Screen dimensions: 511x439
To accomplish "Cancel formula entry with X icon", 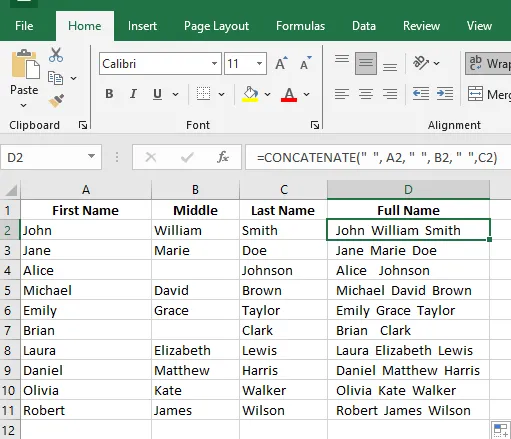I will pos(151,157).
